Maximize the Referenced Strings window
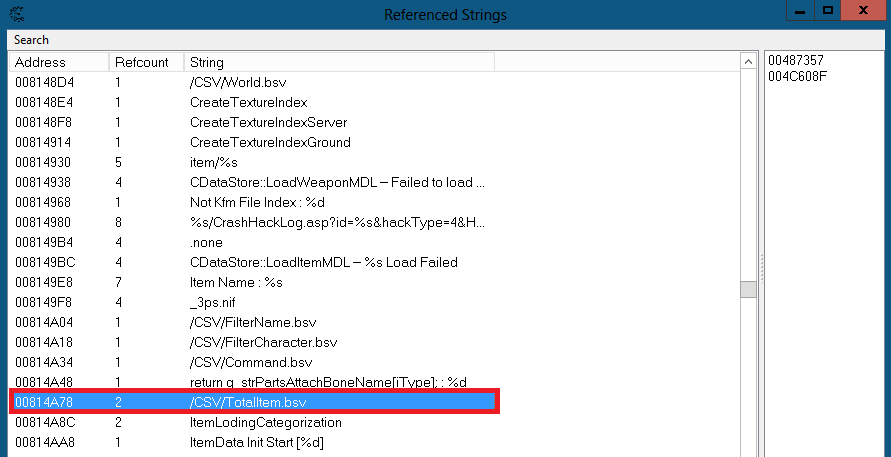Image resolution: width=891 pixels, height=457 pixels. click(x=828, y=11)
